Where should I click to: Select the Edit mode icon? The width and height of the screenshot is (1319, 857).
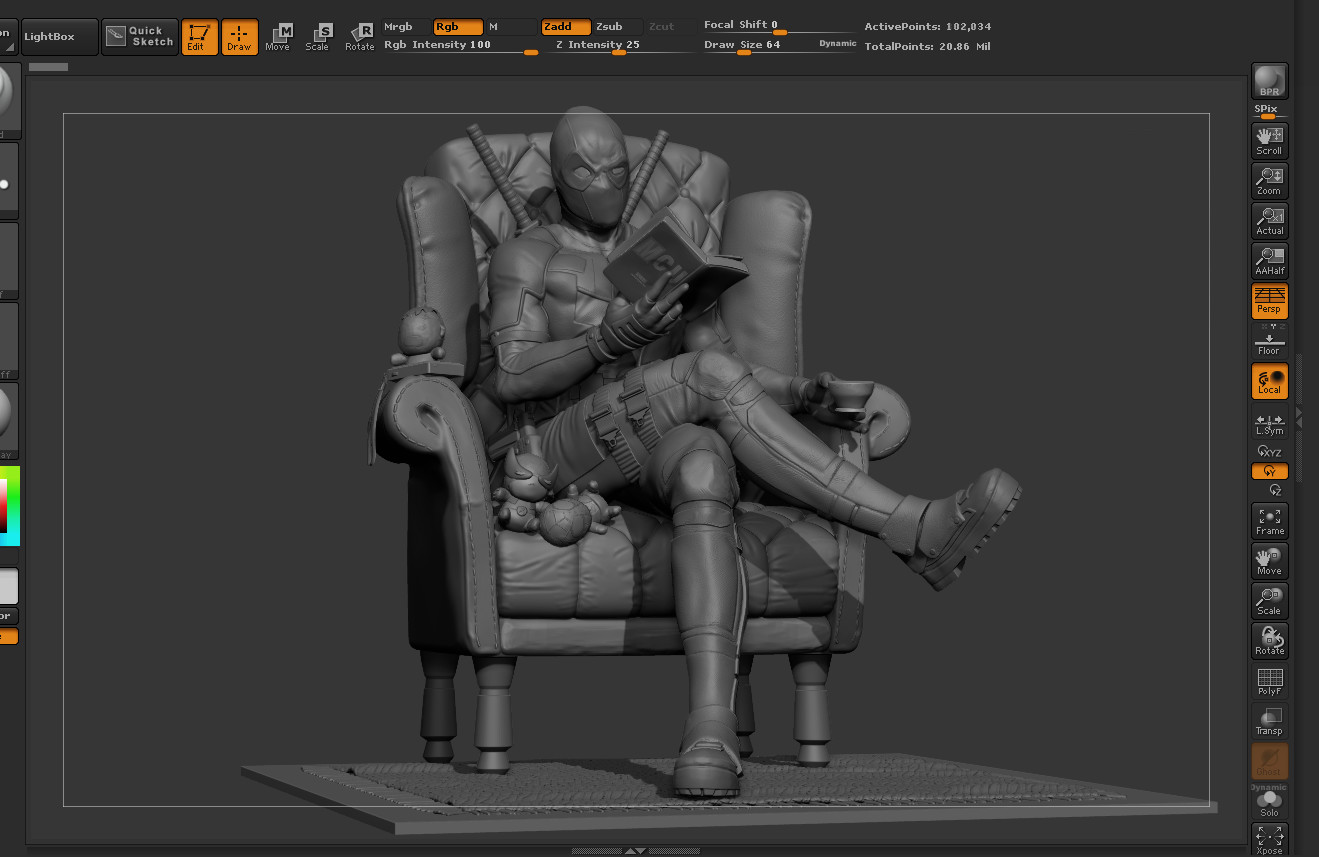coord(199,36)
